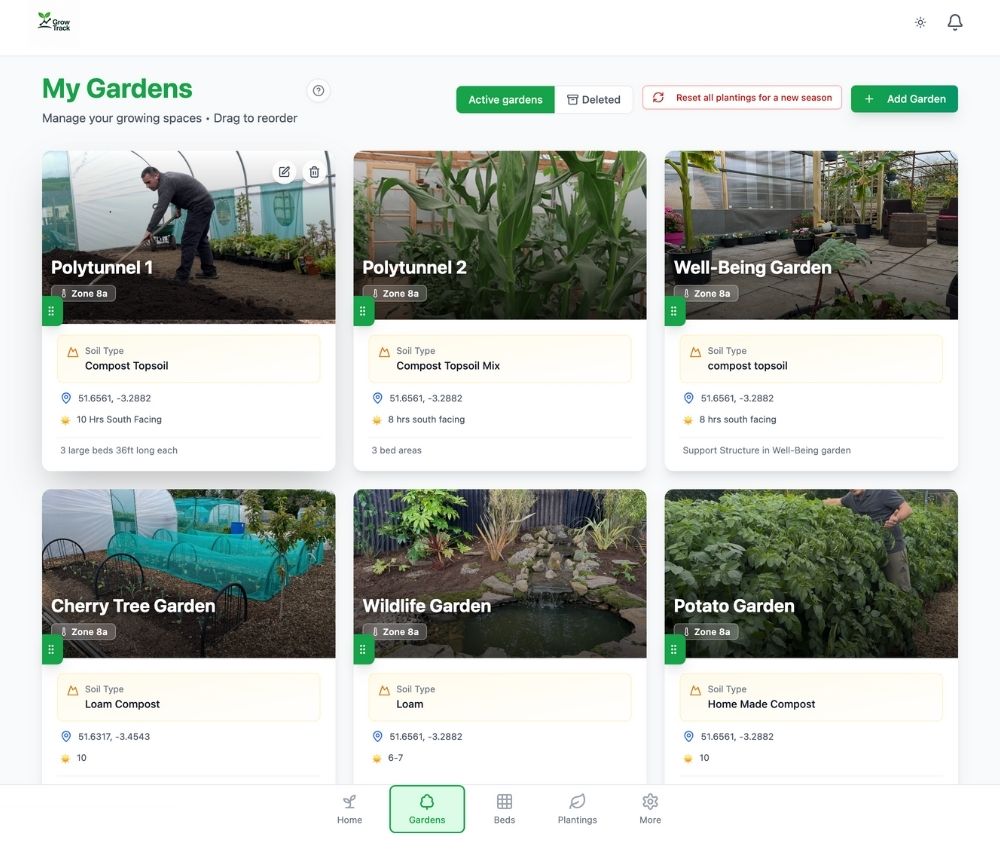Click the Well-Being Garden drag handle
This screenshot has width=1000, height=850.
[675, 311]
